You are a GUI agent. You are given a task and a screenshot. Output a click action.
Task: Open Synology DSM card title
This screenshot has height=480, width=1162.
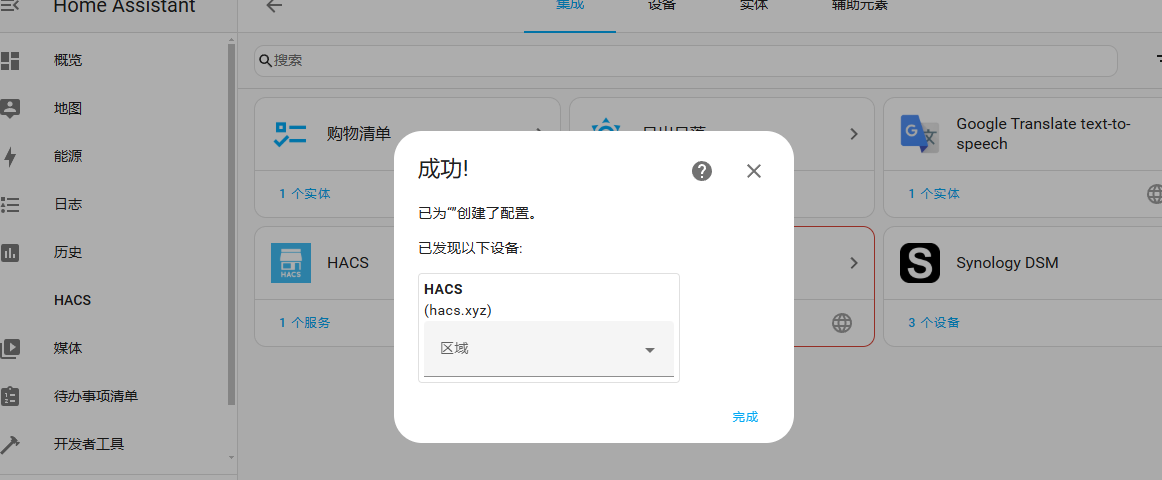point(1007,263)
